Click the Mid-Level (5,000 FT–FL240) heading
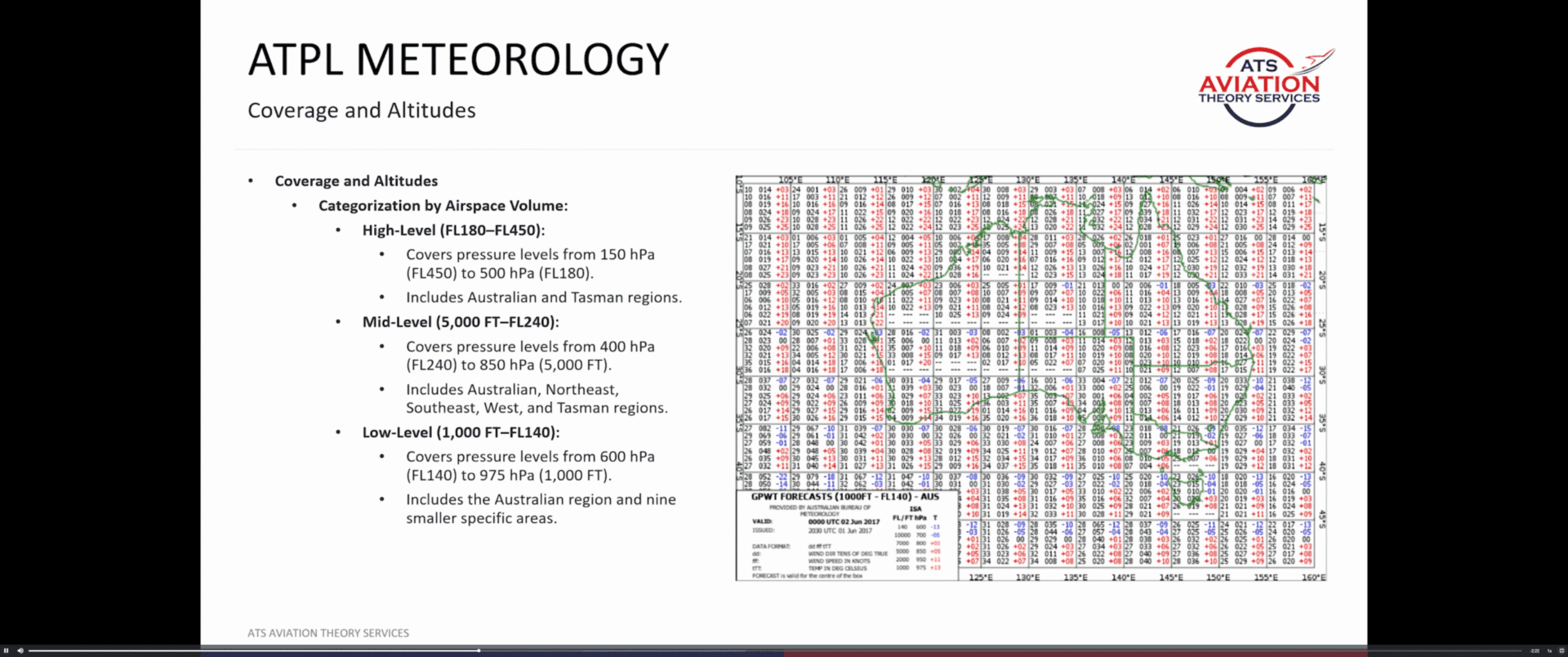This screenshot has height=657, width=1568. [x=461, y=322]
